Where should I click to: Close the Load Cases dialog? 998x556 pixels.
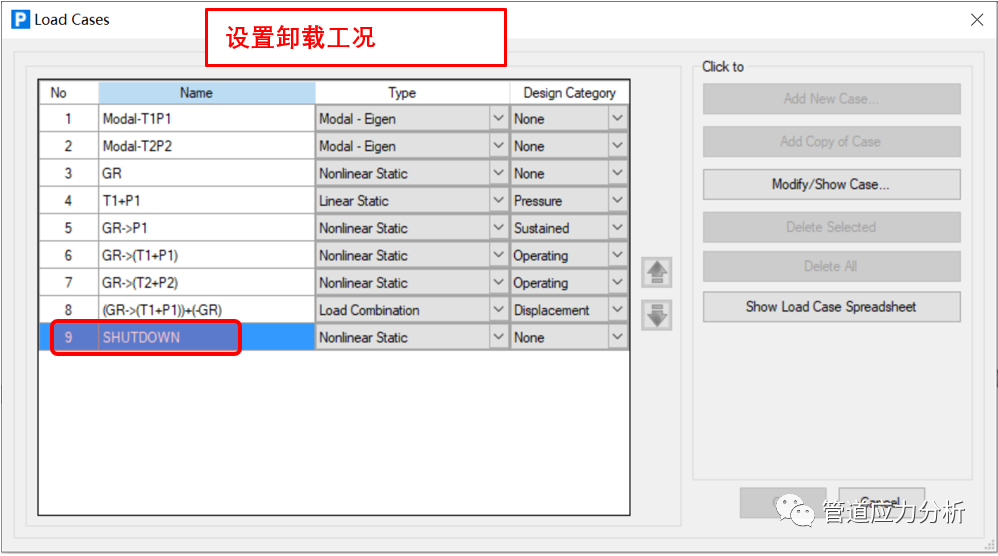[x=977, y=20]
